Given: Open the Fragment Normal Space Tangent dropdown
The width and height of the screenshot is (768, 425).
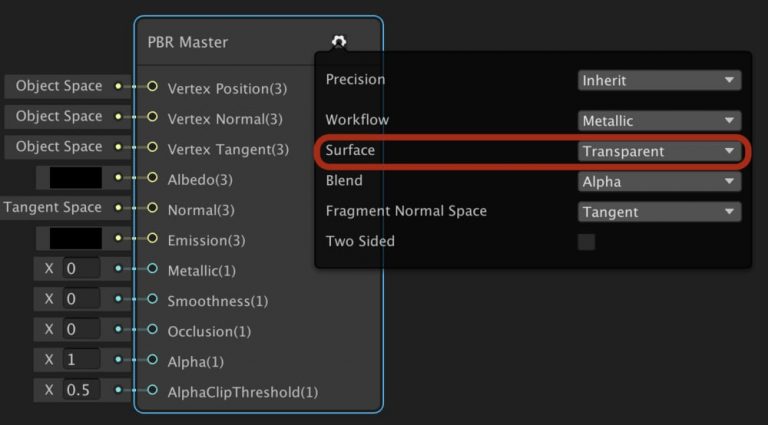Looking at the screenshot, I should (659, 212).
